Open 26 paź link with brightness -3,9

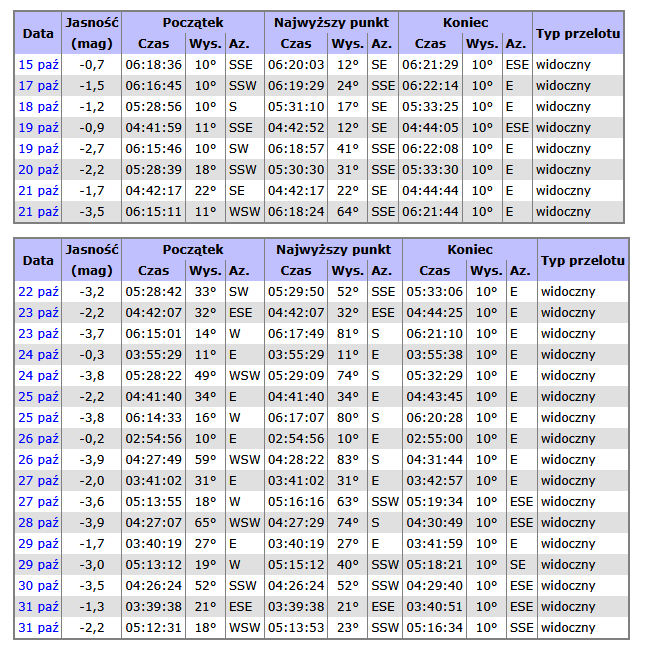[x=38, y=459]
